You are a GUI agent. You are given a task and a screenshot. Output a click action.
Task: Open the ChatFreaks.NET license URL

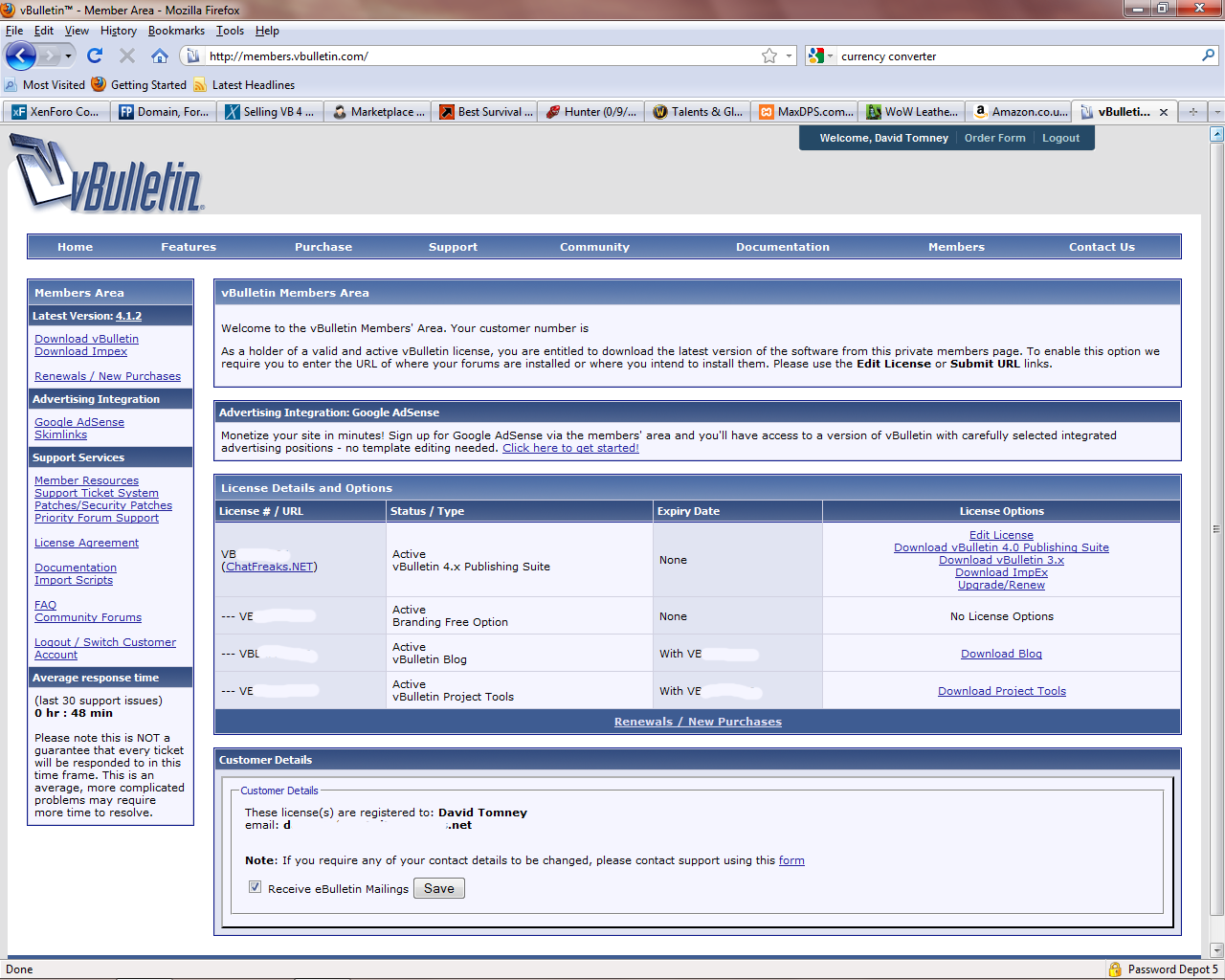[x=270, y=567]
